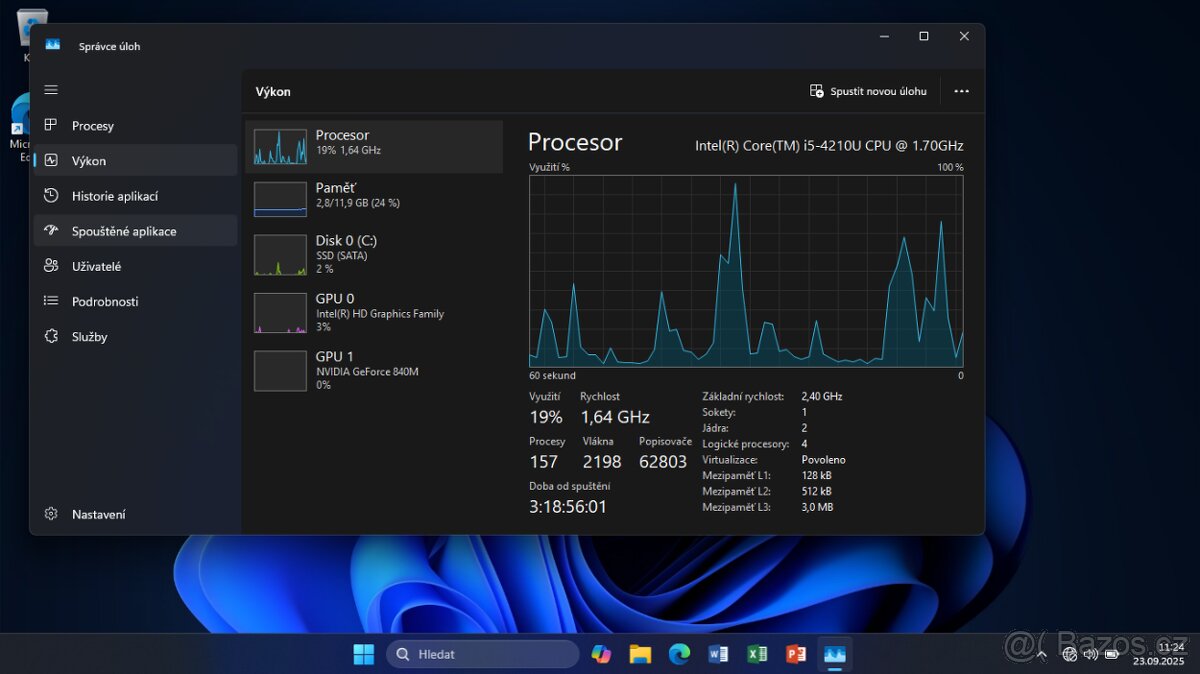
Task: Open the more options (...) menu
Action: [x=961, y=91]
